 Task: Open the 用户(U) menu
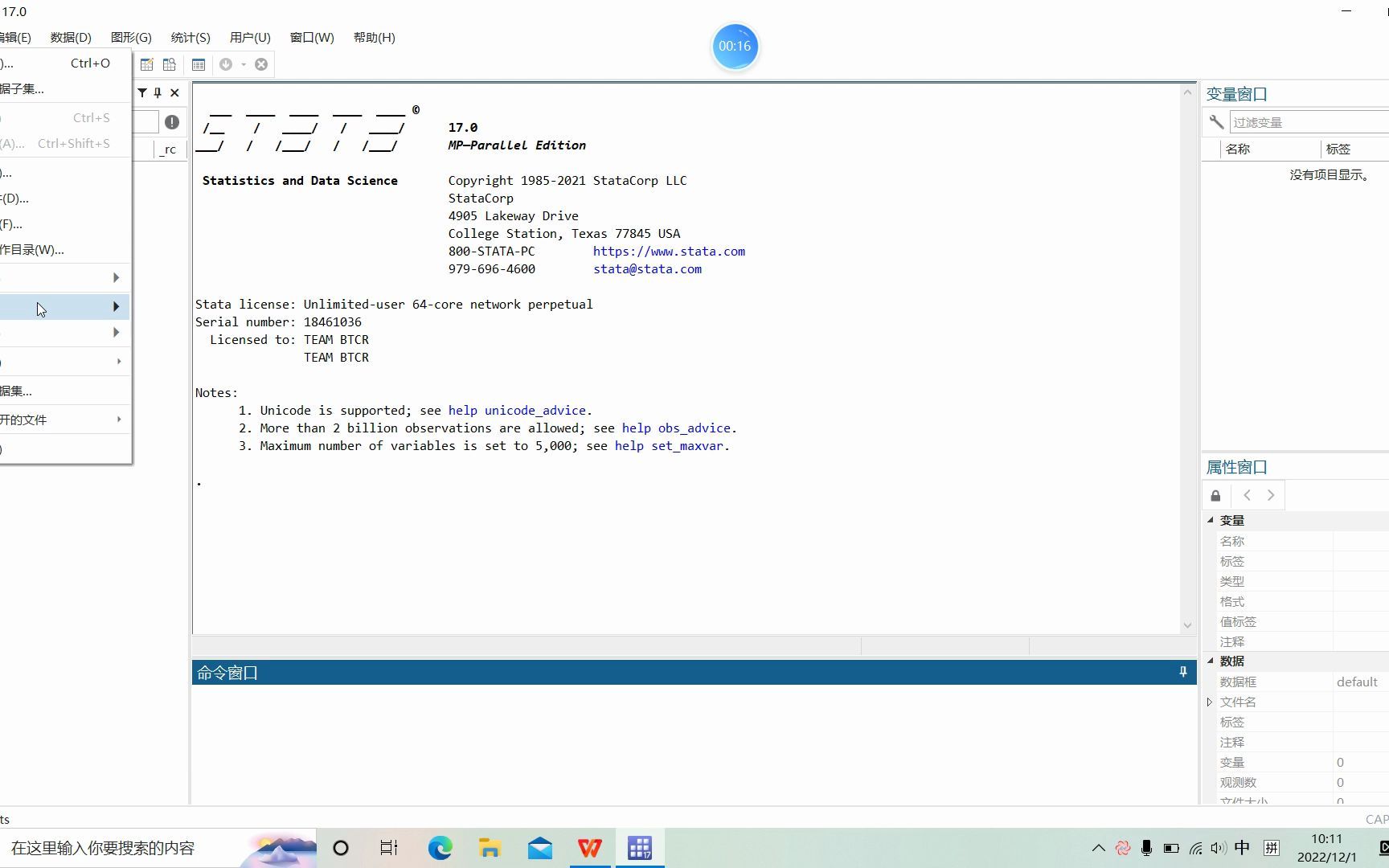[x=250, y=38]
